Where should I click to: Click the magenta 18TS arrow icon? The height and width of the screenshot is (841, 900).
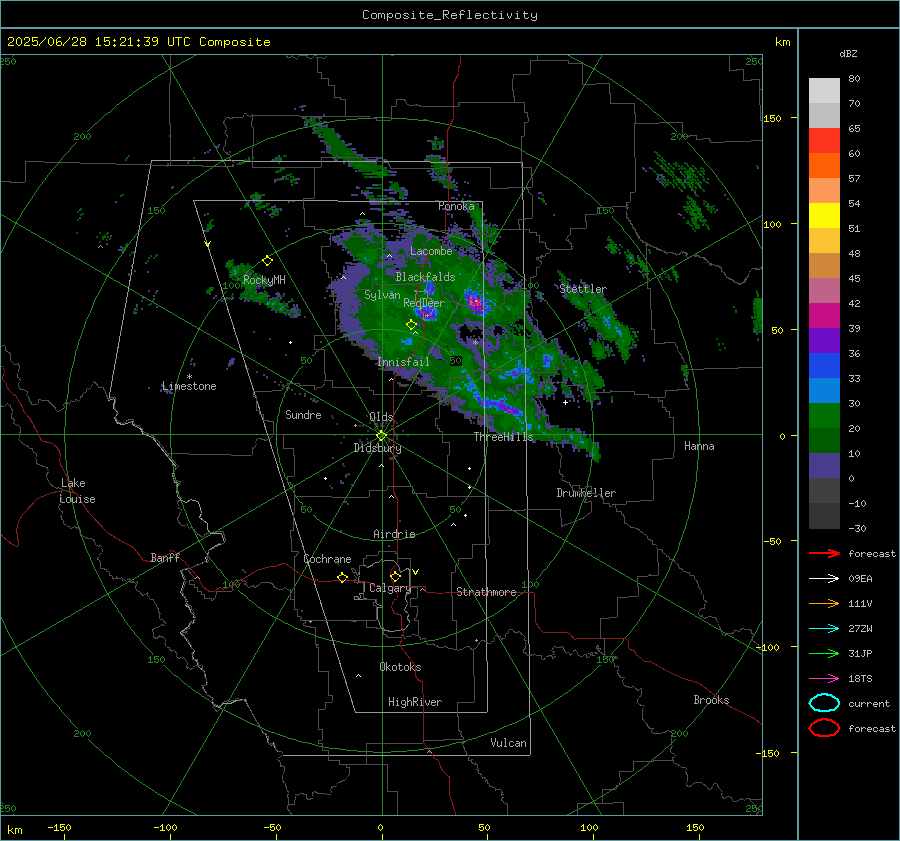coord(824,679)
